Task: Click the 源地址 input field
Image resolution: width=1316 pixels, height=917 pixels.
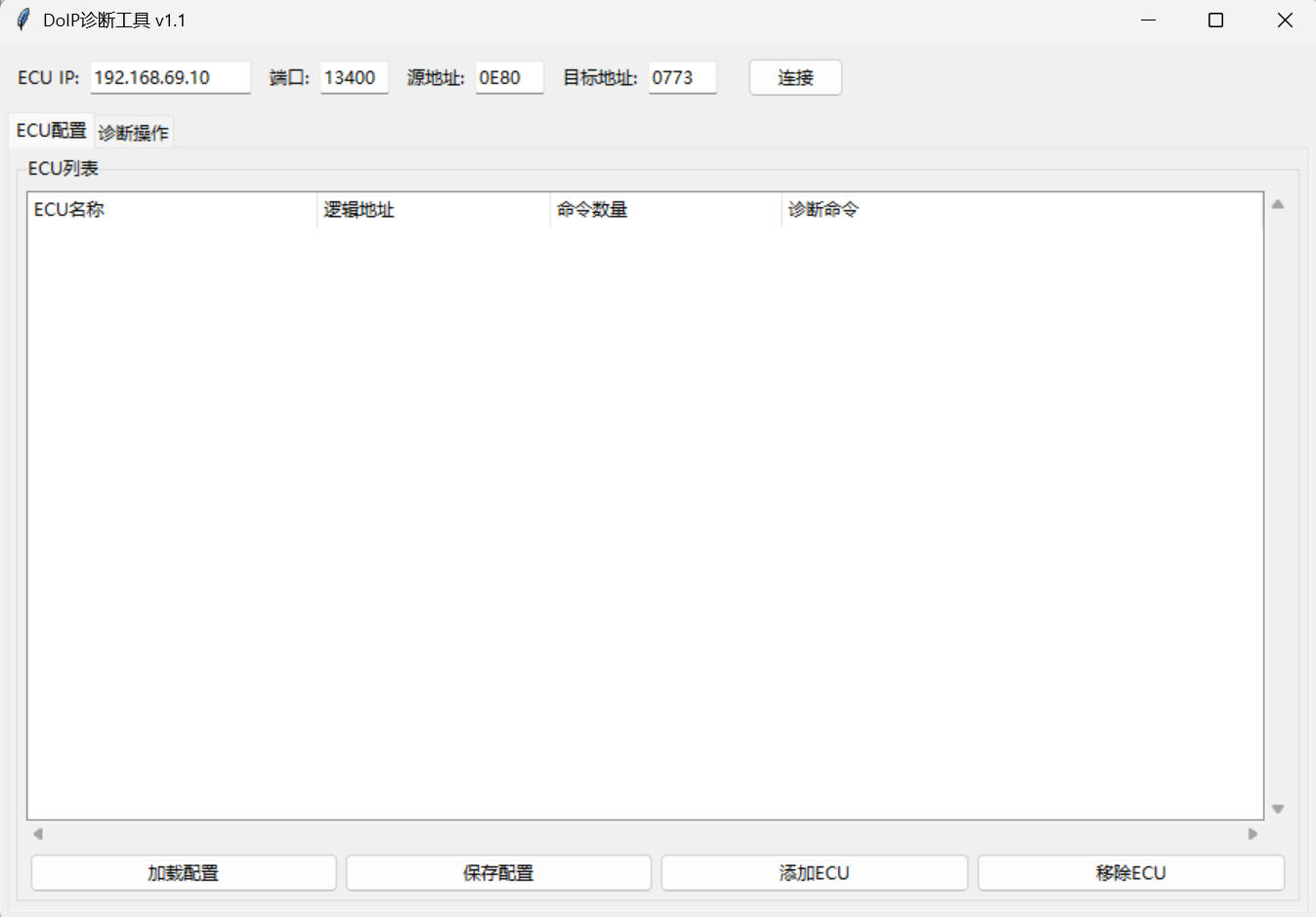Action: click(508, 78)
